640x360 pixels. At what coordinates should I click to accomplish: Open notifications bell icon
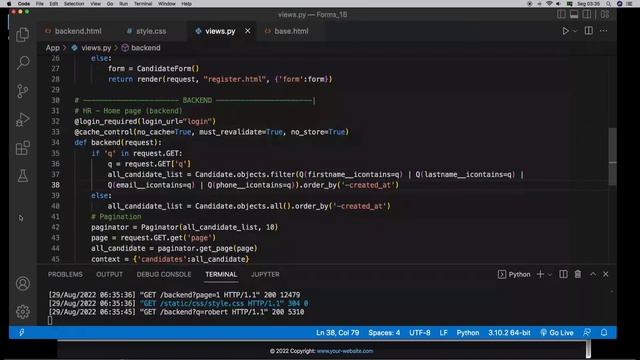coord(604,333)
